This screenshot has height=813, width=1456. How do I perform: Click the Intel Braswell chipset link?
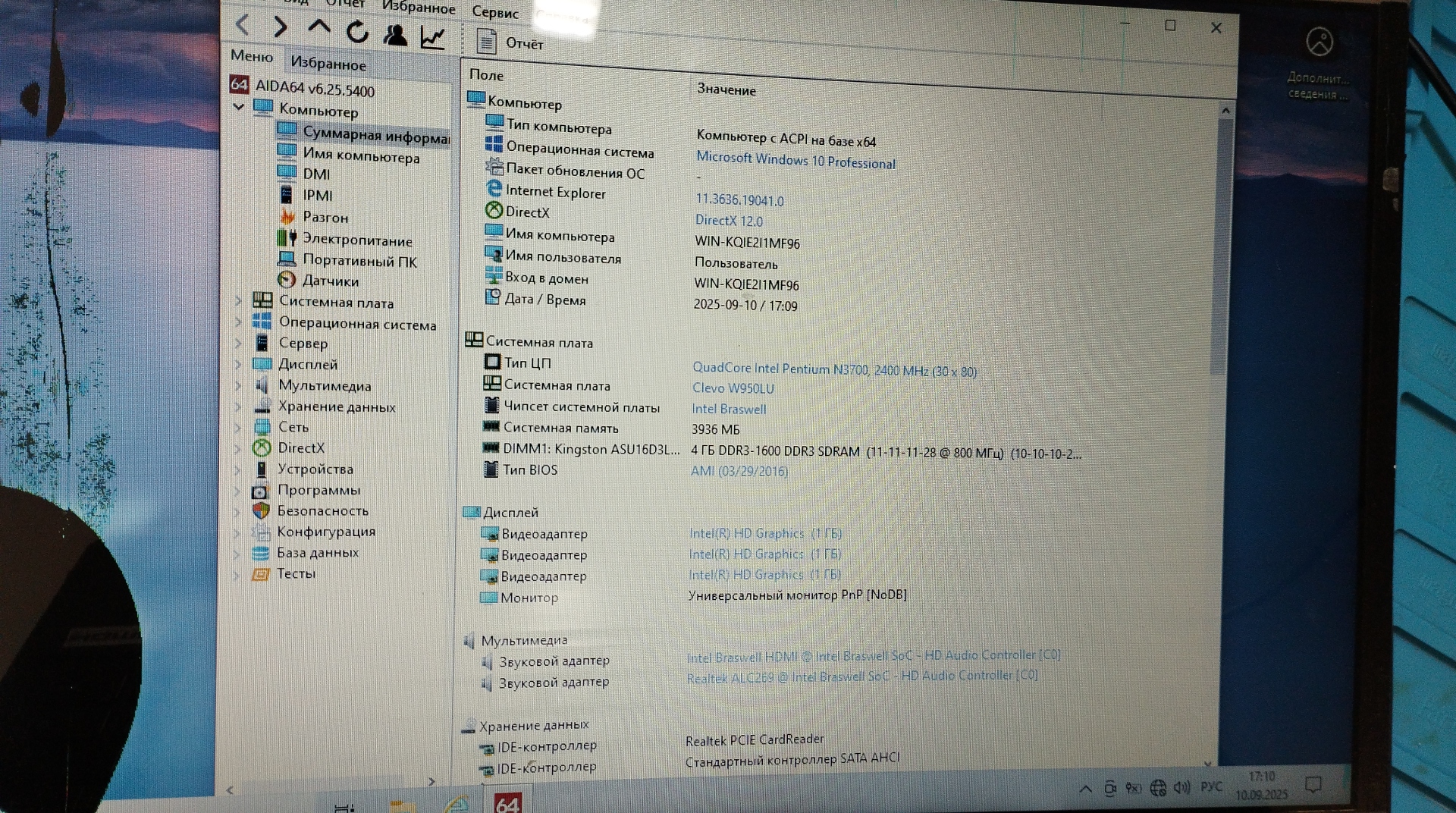[728, 410]
